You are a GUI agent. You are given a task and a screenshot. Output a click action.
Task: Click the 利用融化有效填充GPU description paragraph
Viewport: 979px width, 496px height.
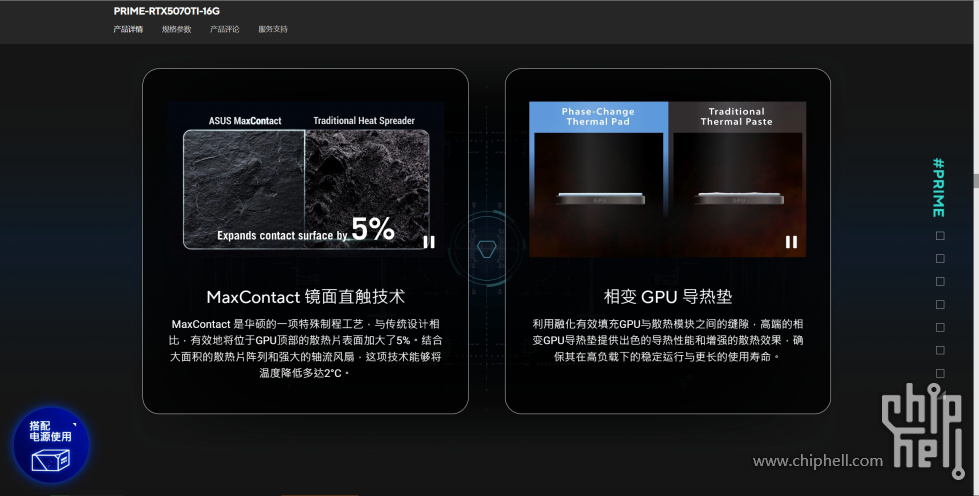pyautogui.click(x=667, y=340)
